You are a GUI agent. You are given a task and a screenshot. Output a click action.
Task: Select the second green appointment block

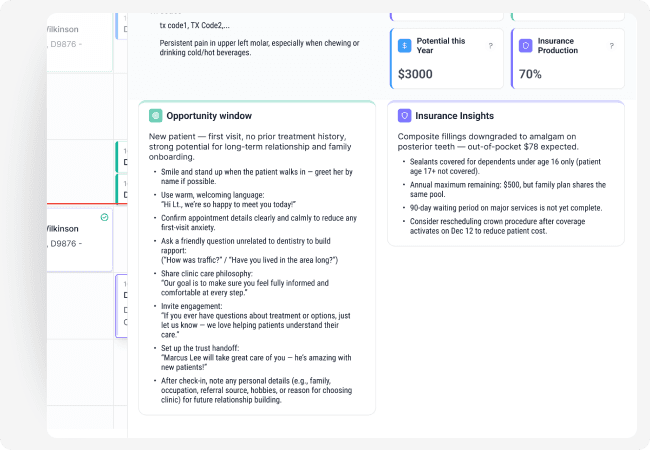coord(122,188)
